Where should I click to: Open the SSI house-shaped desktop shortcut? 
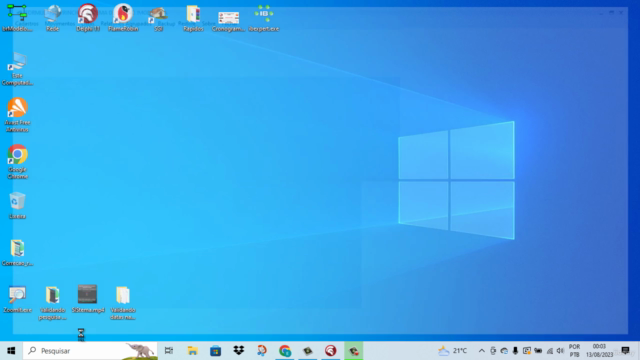coord(158,18)
